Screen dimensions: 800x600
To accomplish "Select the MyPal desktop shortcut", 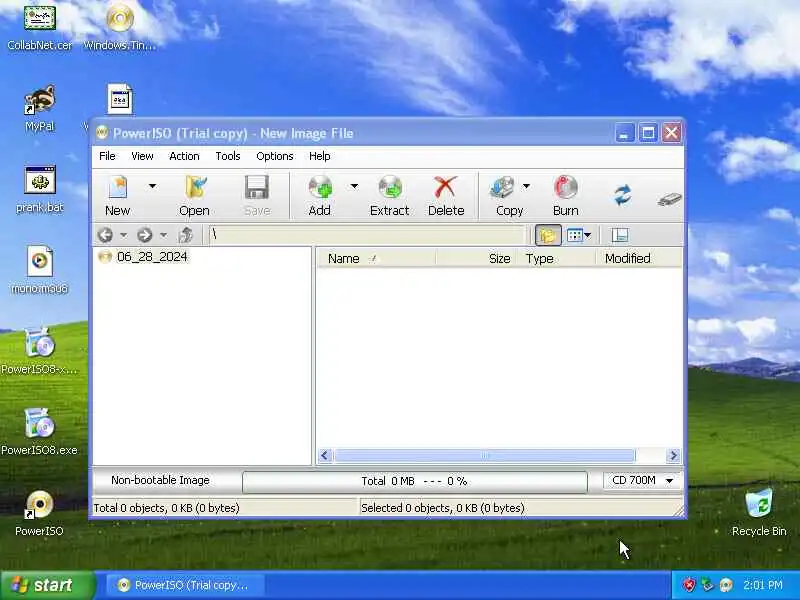I will (39, 109).
